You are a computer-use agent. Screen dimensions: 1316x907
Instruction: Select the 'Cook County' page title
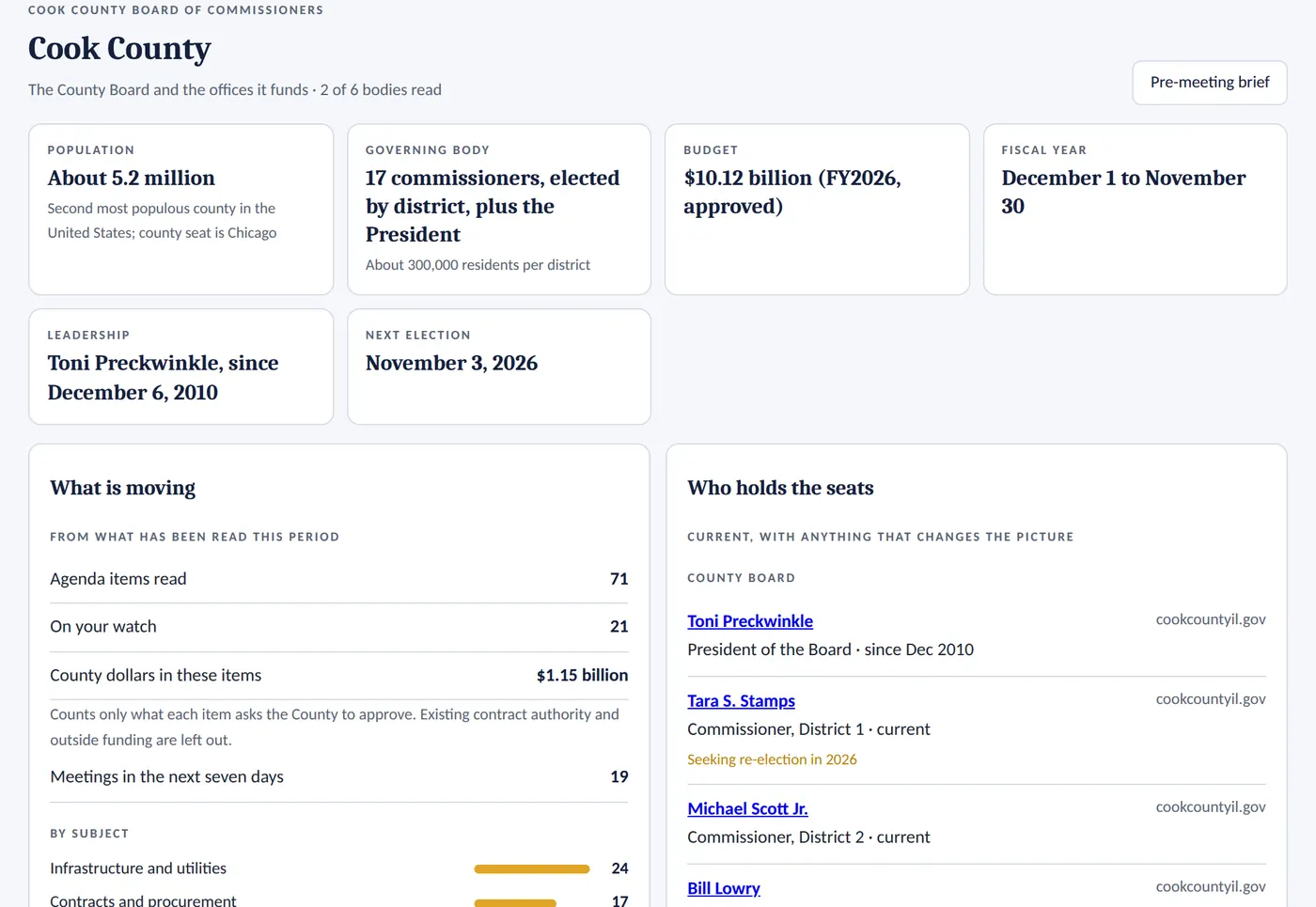click(x=119, y=48)
